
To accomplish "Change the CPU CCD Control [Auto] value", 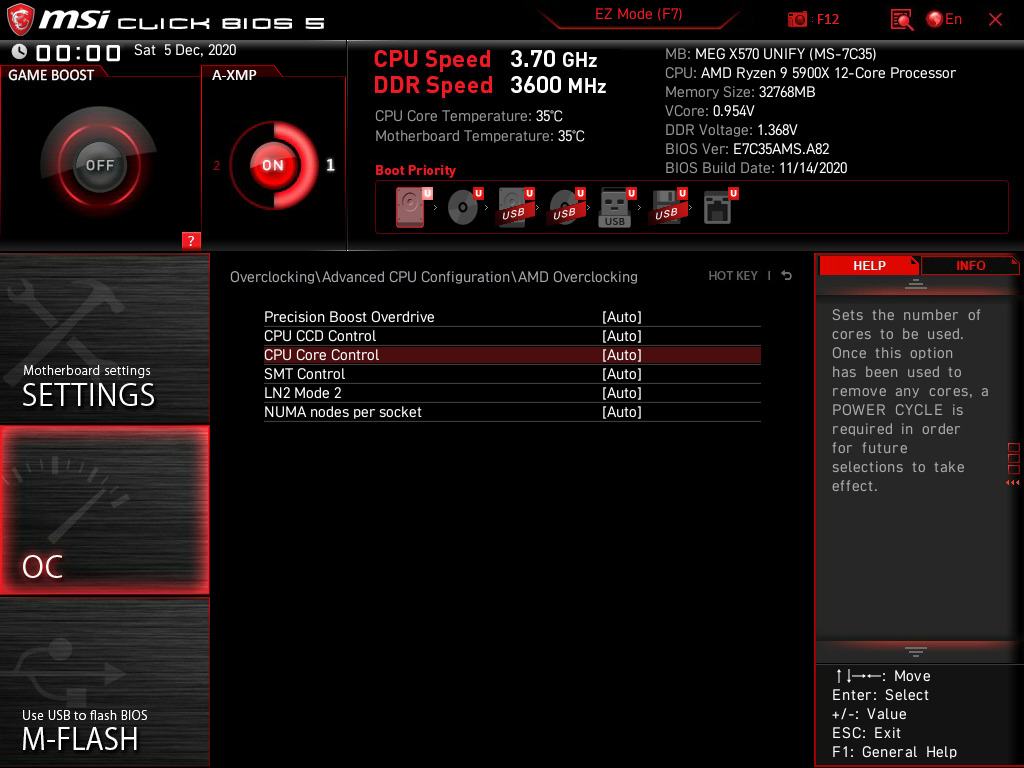I will click(x=622, y=336).
